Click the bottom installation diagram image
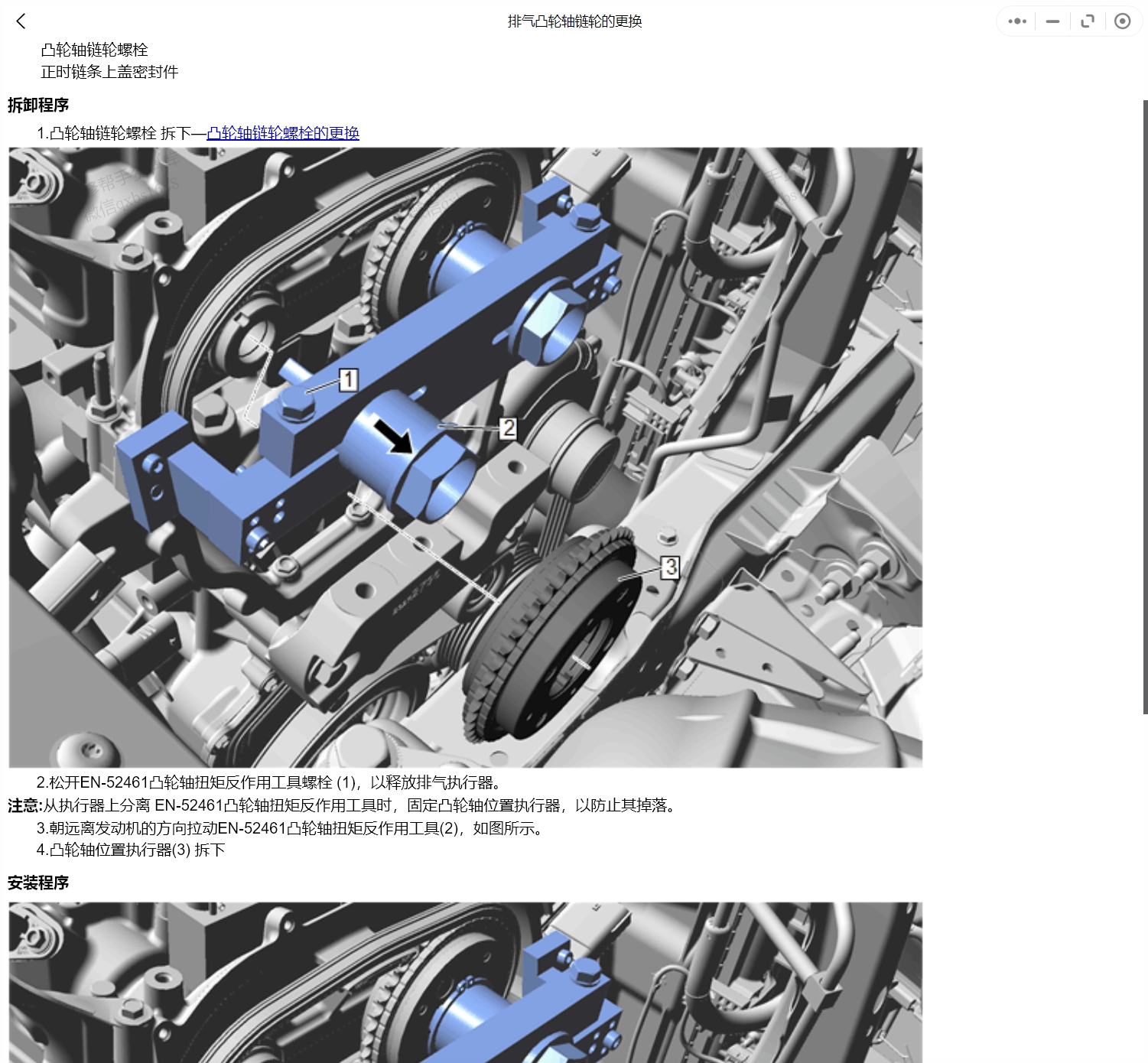 point(467,987)
